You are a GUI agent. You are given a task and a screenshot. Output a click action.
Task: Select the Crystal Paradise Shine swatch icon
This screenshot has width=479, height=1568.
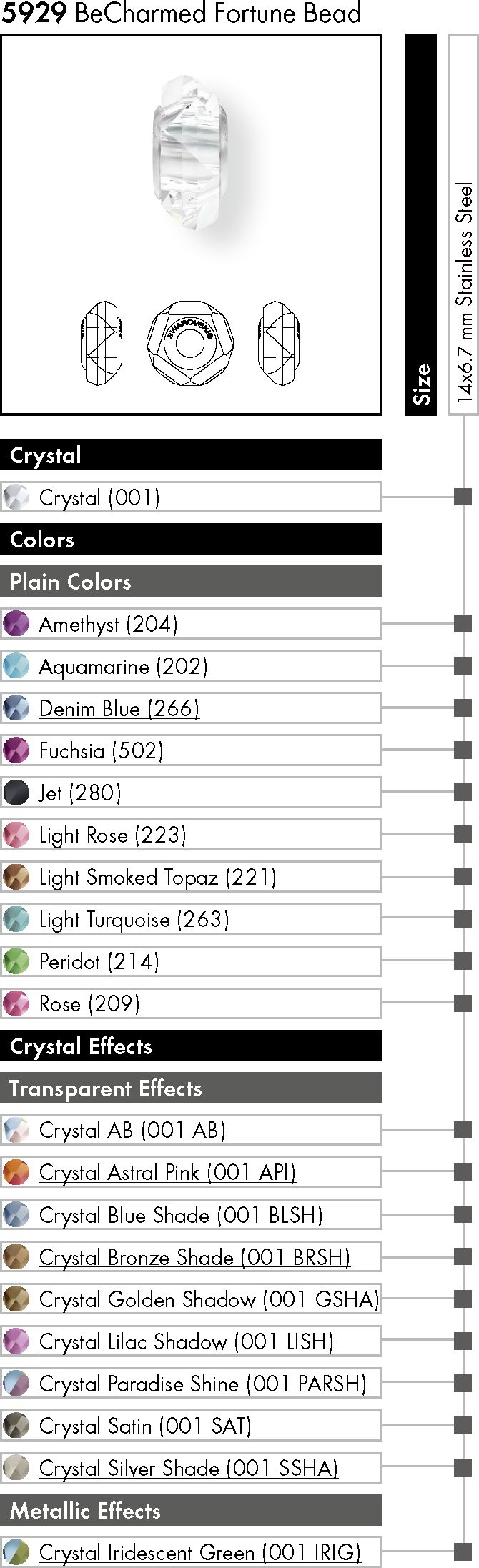16,1384
